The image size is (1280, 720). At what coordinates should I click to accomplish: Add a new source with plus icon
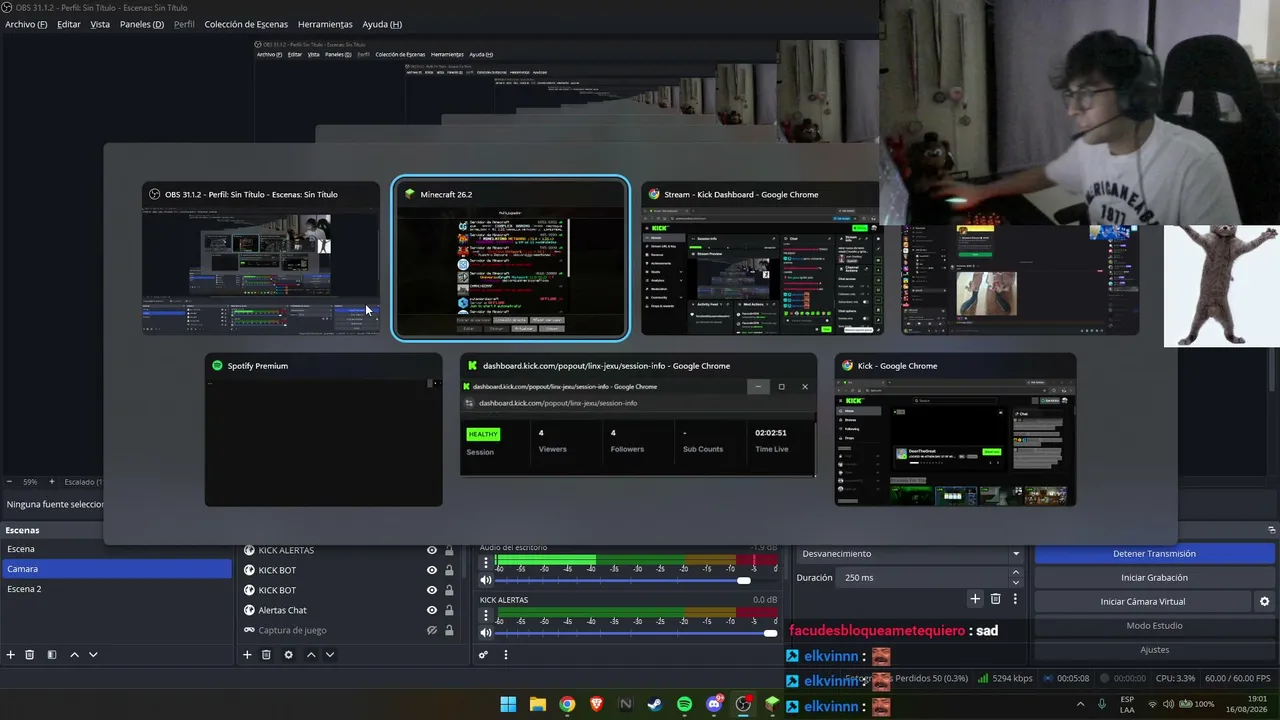pyautogui.click(x=247, y=655)
